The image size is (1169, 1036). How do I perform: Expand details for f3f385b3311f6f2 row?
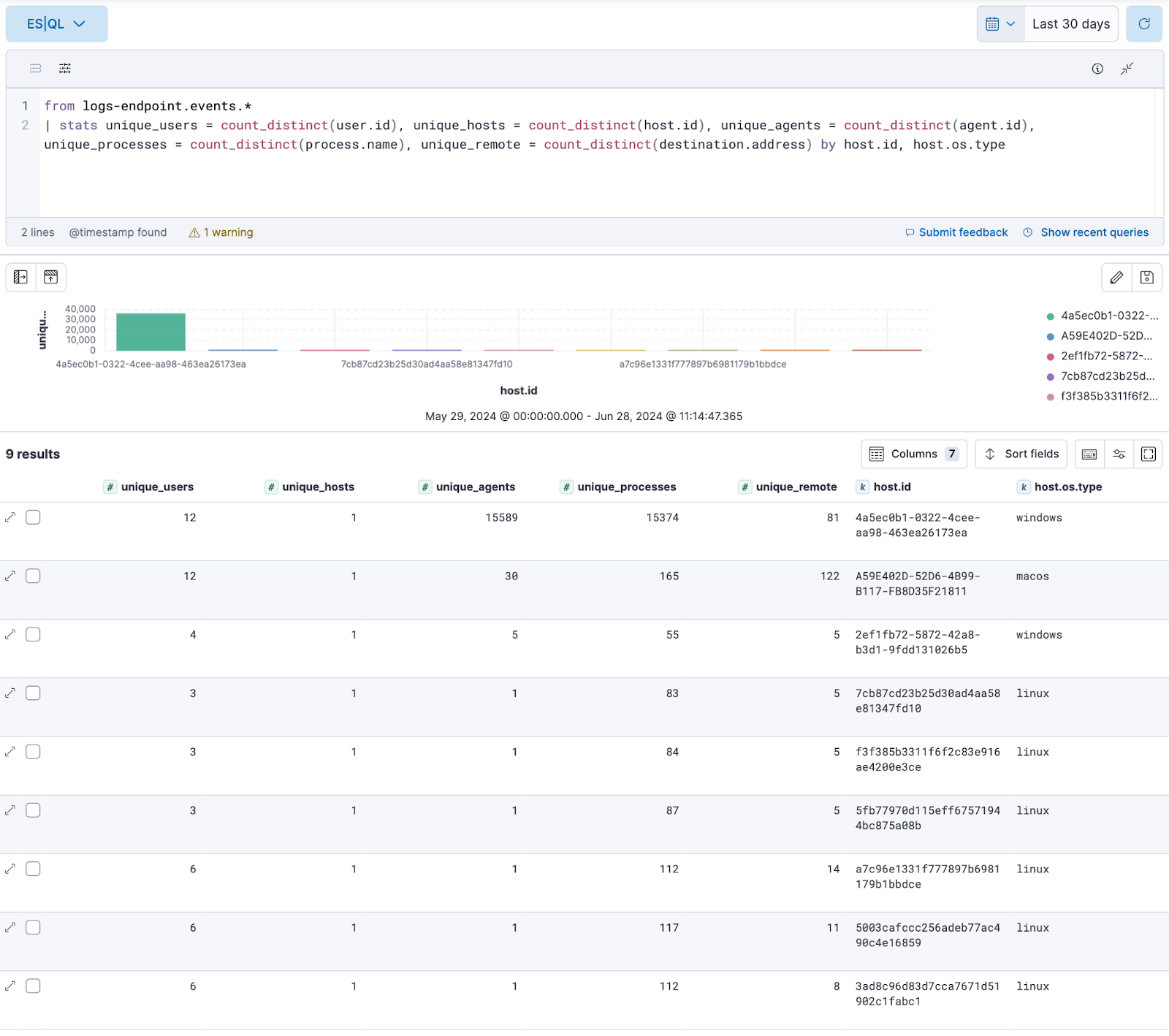(10, 752)
